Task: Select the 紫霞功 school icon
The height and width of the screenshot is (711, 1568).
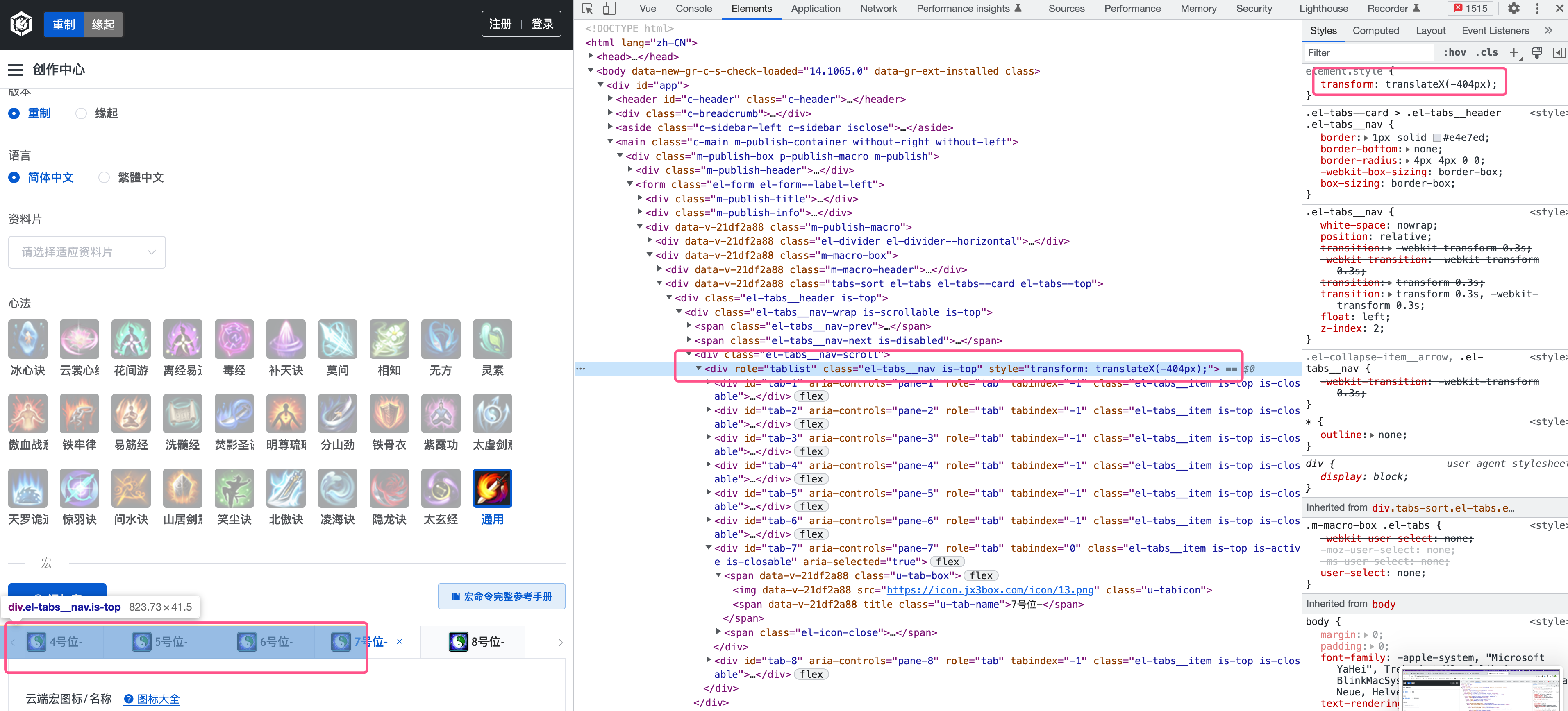Action: click(440, 414)
